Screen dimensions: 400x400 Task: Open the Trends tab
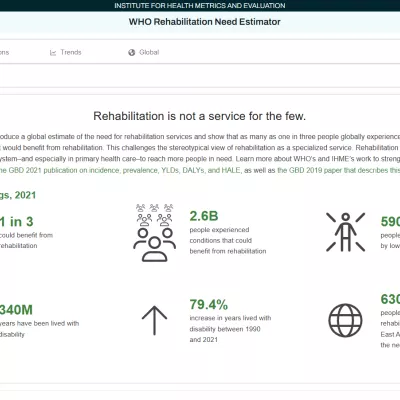point(66,52)
